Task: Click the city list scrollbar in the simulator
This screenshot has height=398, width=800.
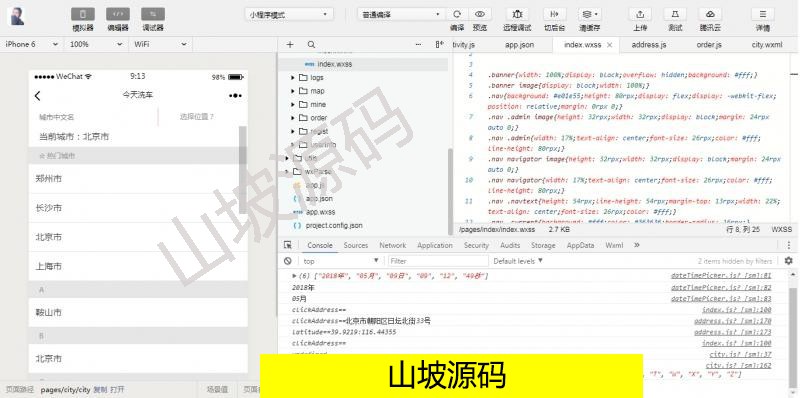Action: point(243,145)
